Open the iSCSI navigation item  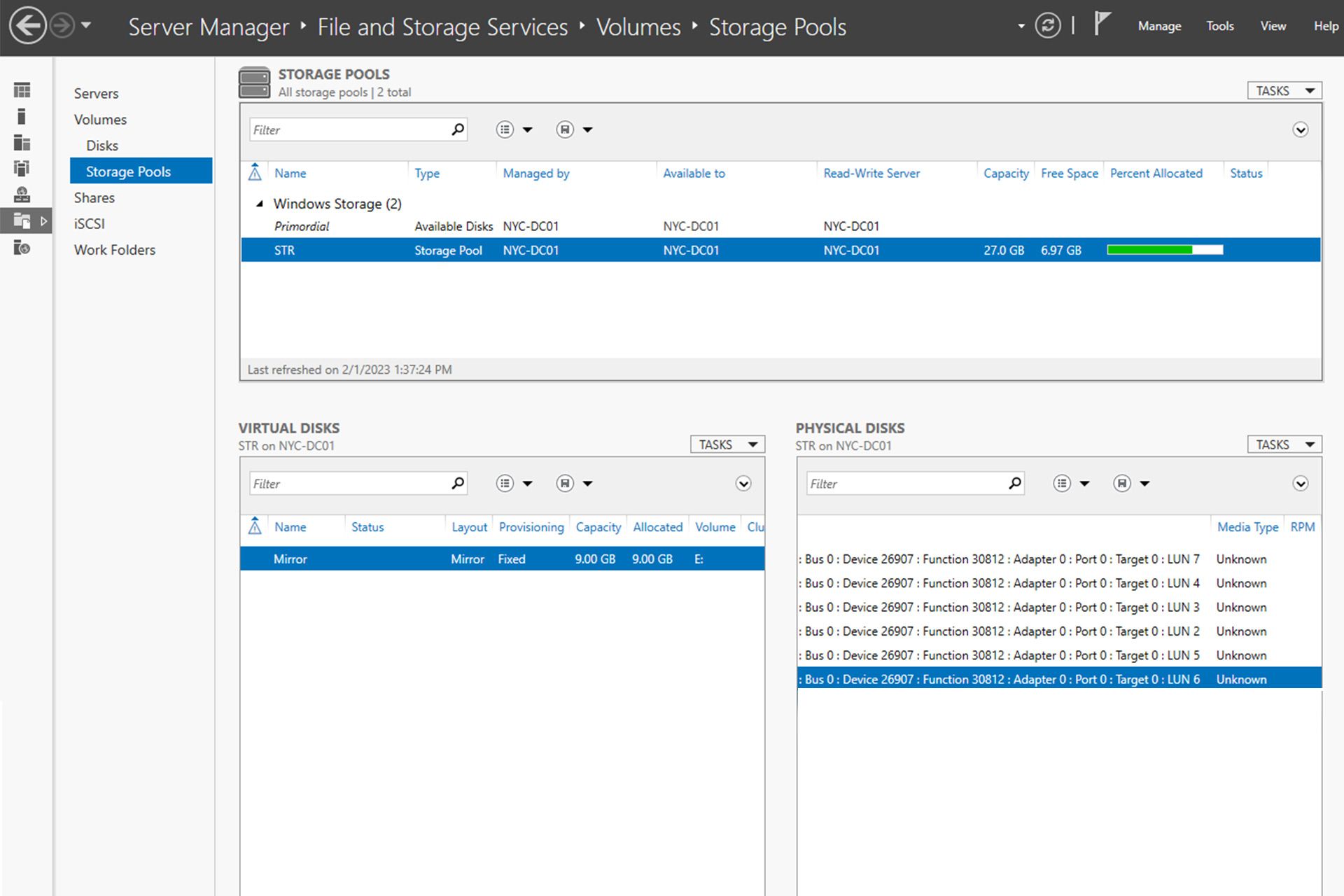[90, 224]
